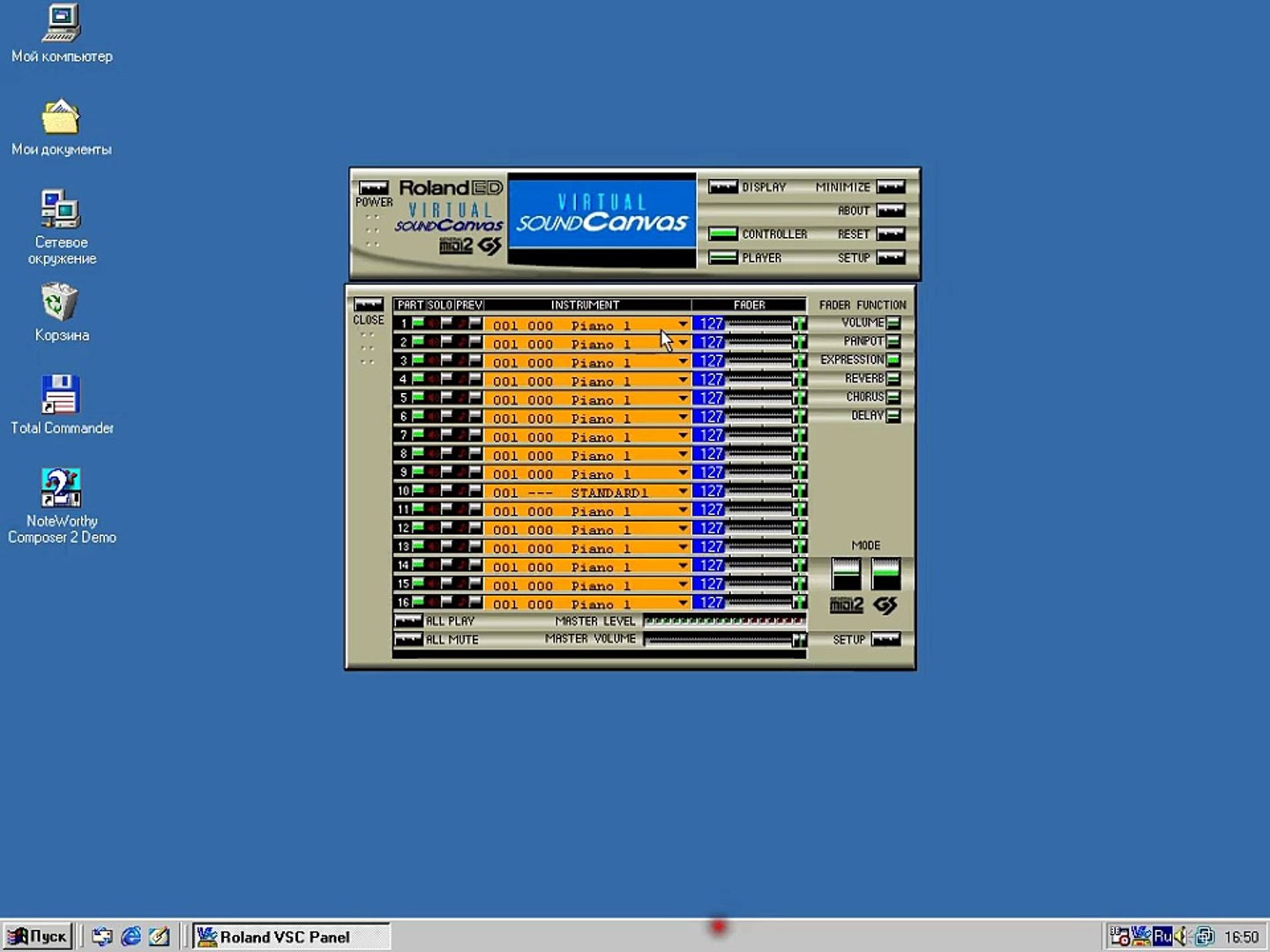
Task: Click the preview note icon for part 14
Action: click(x=461, y=564)
